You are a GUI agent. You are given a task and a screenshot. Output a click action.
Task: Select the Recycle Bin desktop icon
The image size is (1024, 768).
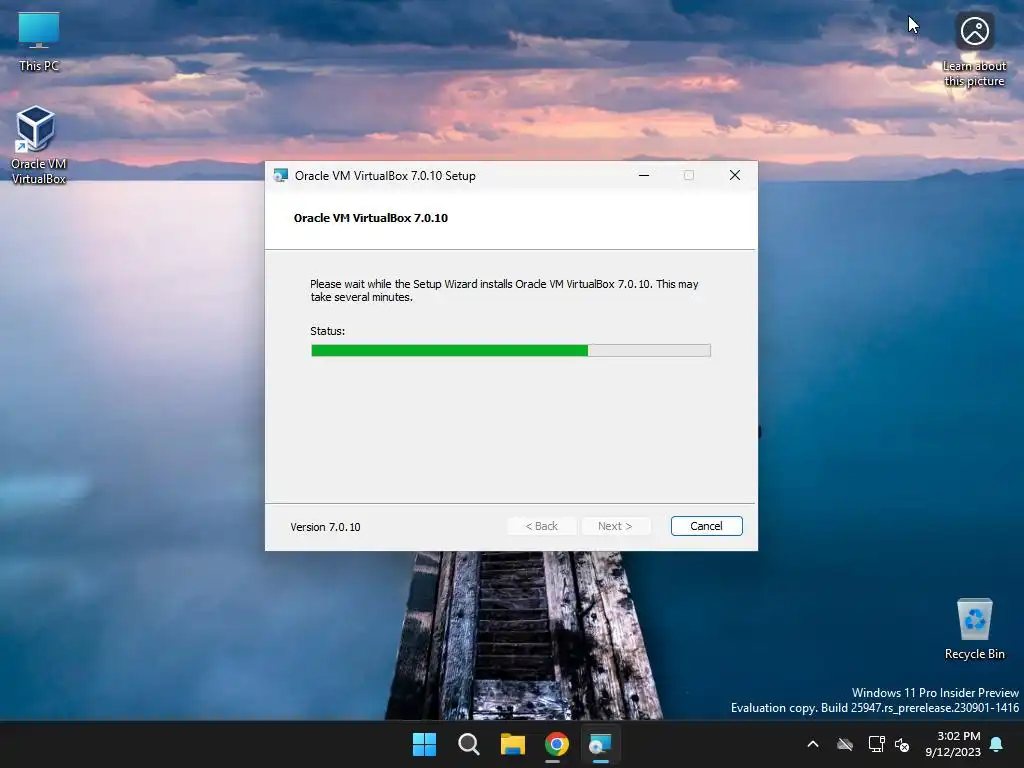(x=974, y=629)
